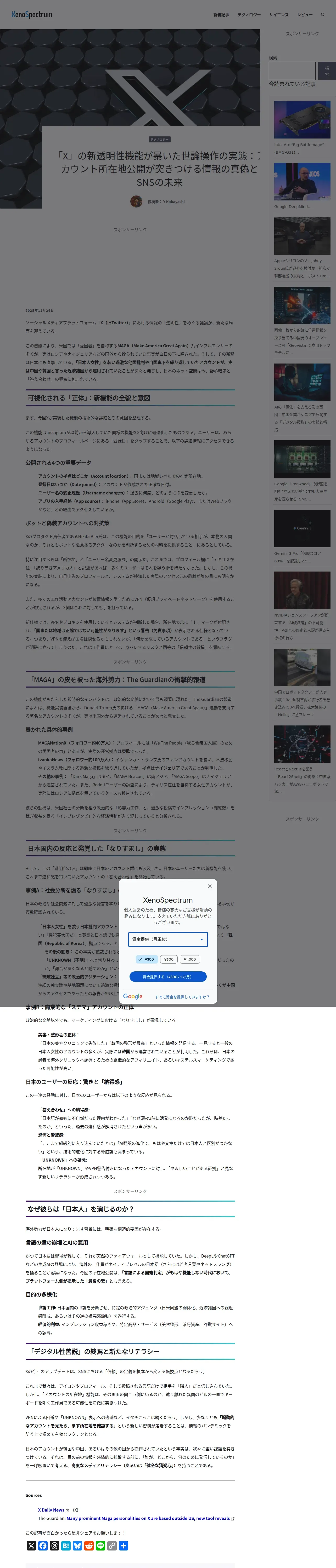Screen dimensions: 336x1568
Task: Share the article on LINE
Action: coord(101,1546)
